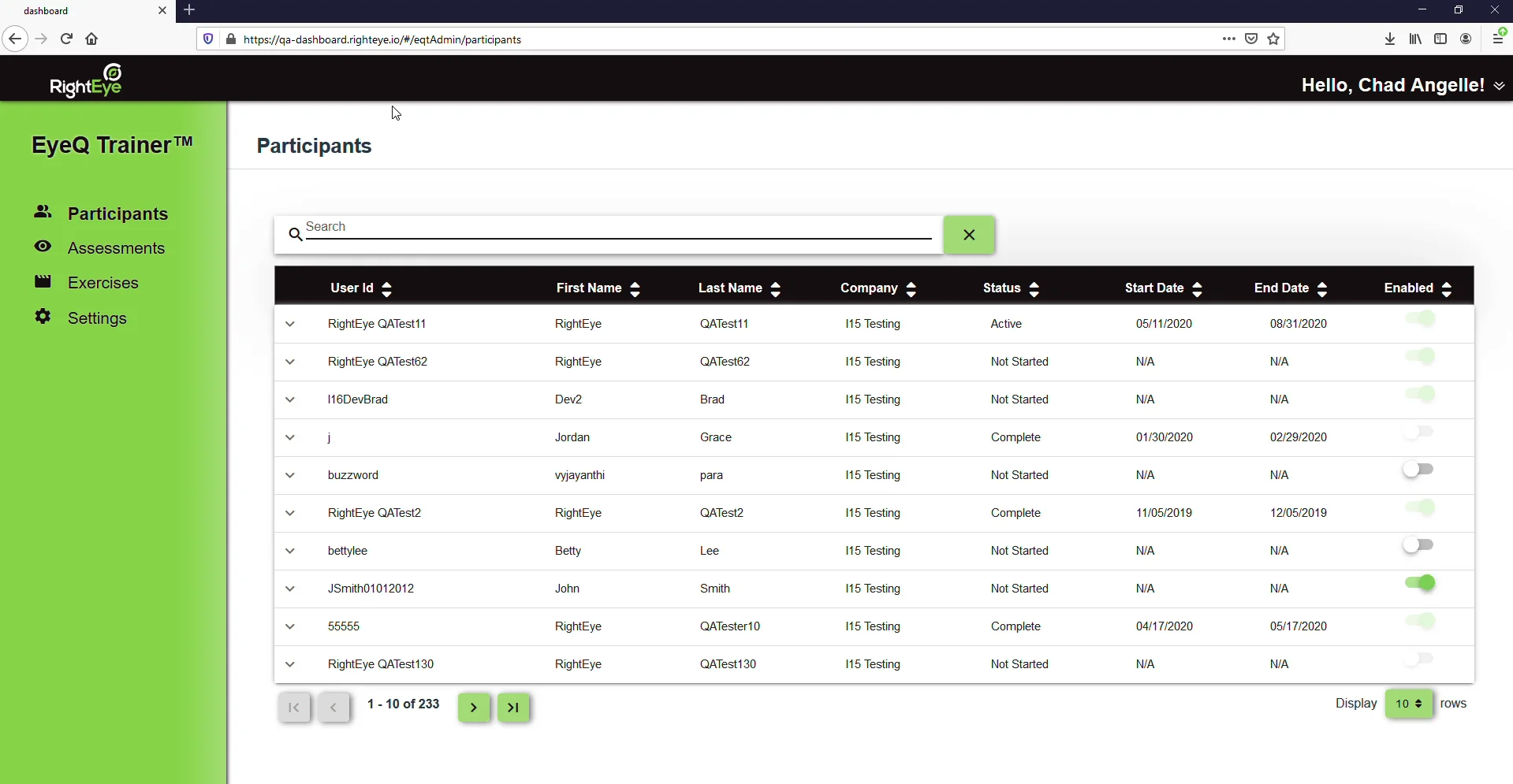This screenshot has width=1513, height=784.
Task: Expand the RightEye QATest130 row
Action: (x=290, y=664)
